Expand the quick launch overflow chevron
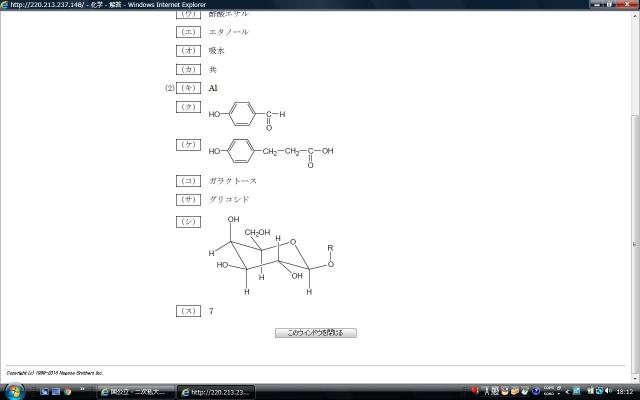Viewport: 640px width, 400px height. (x=82, y=389)
